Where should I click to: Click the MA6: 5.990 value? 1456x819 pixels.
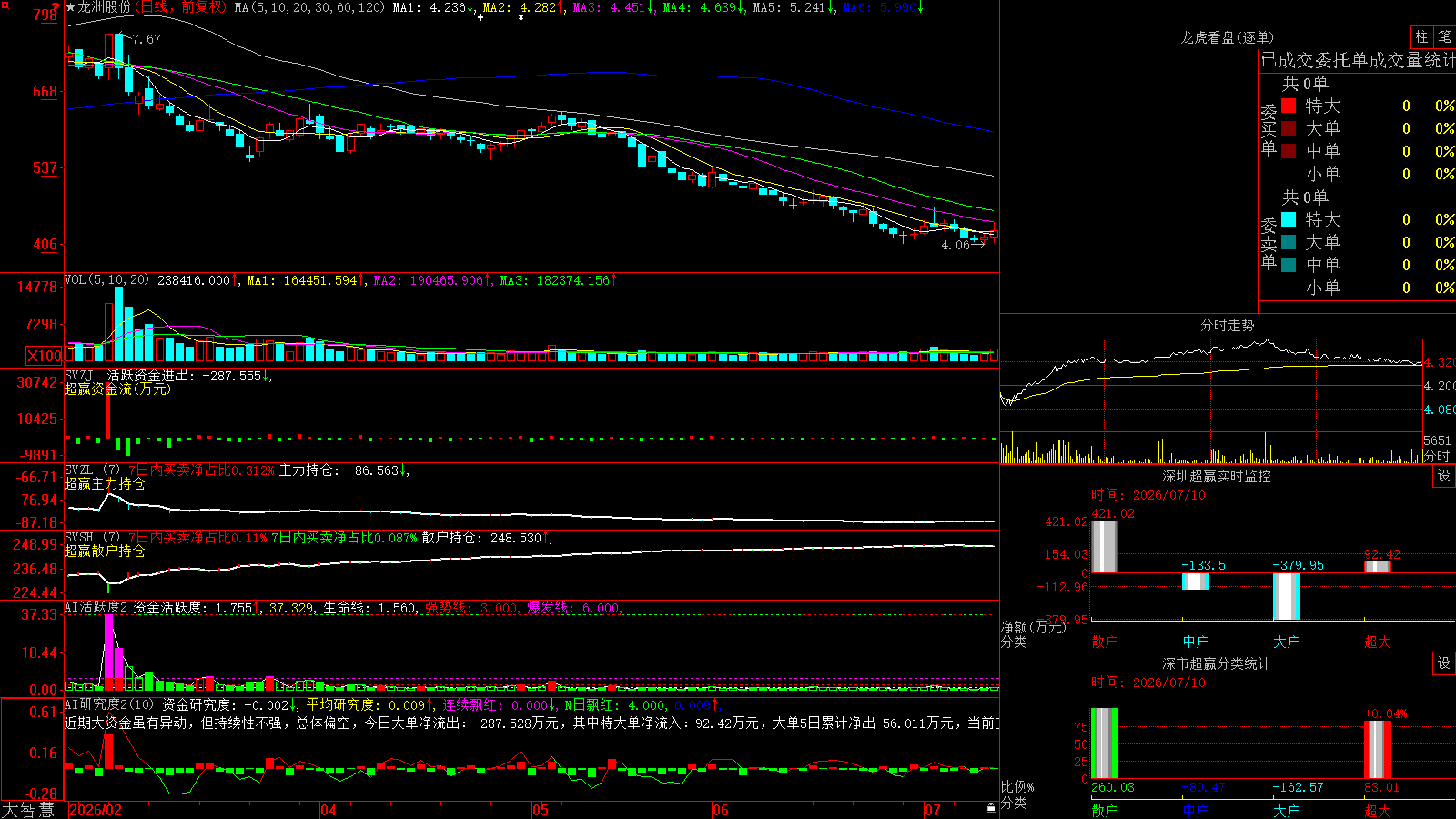coord(884,7)
